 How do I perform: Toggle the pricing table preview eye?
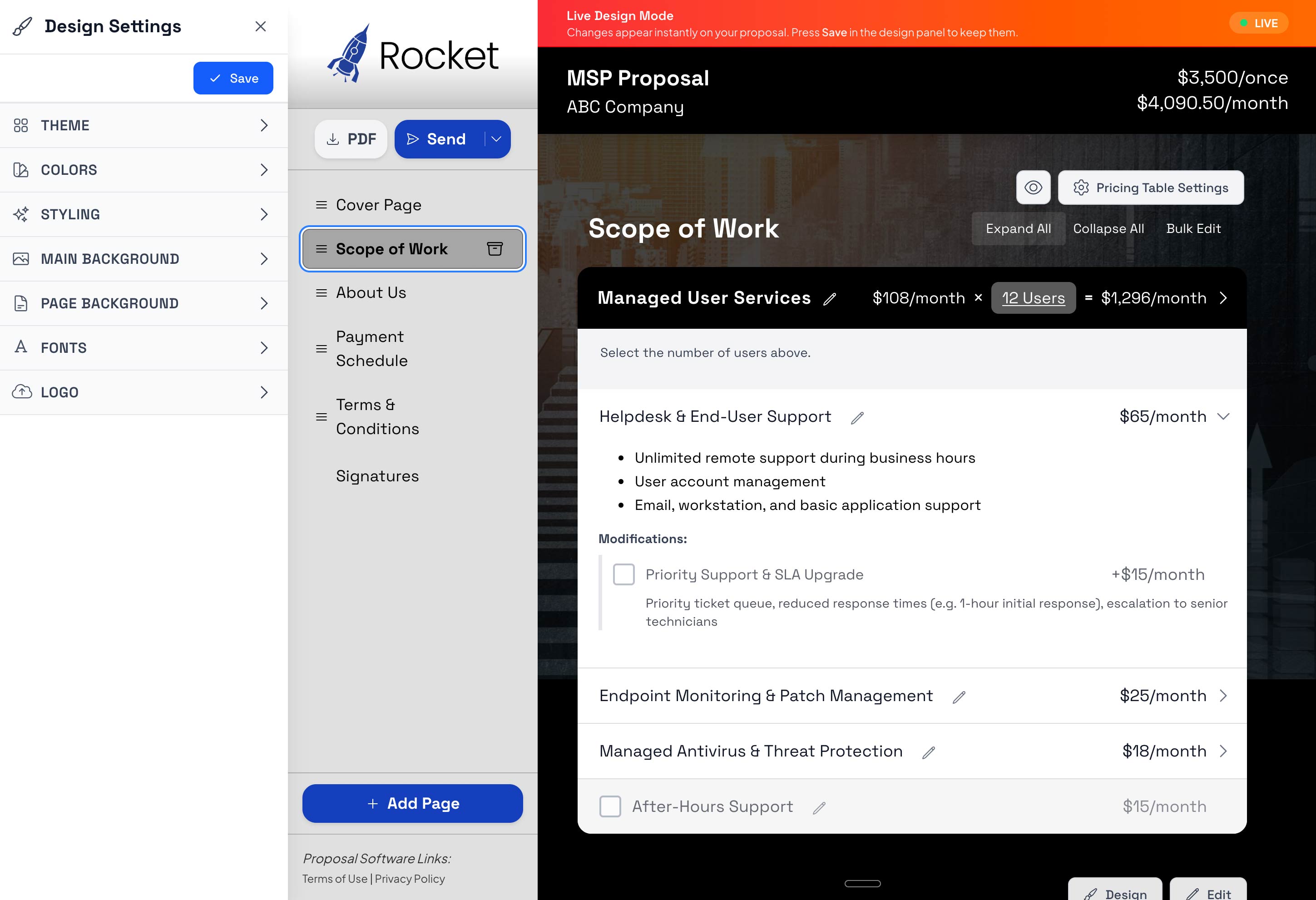point(1033,188)
